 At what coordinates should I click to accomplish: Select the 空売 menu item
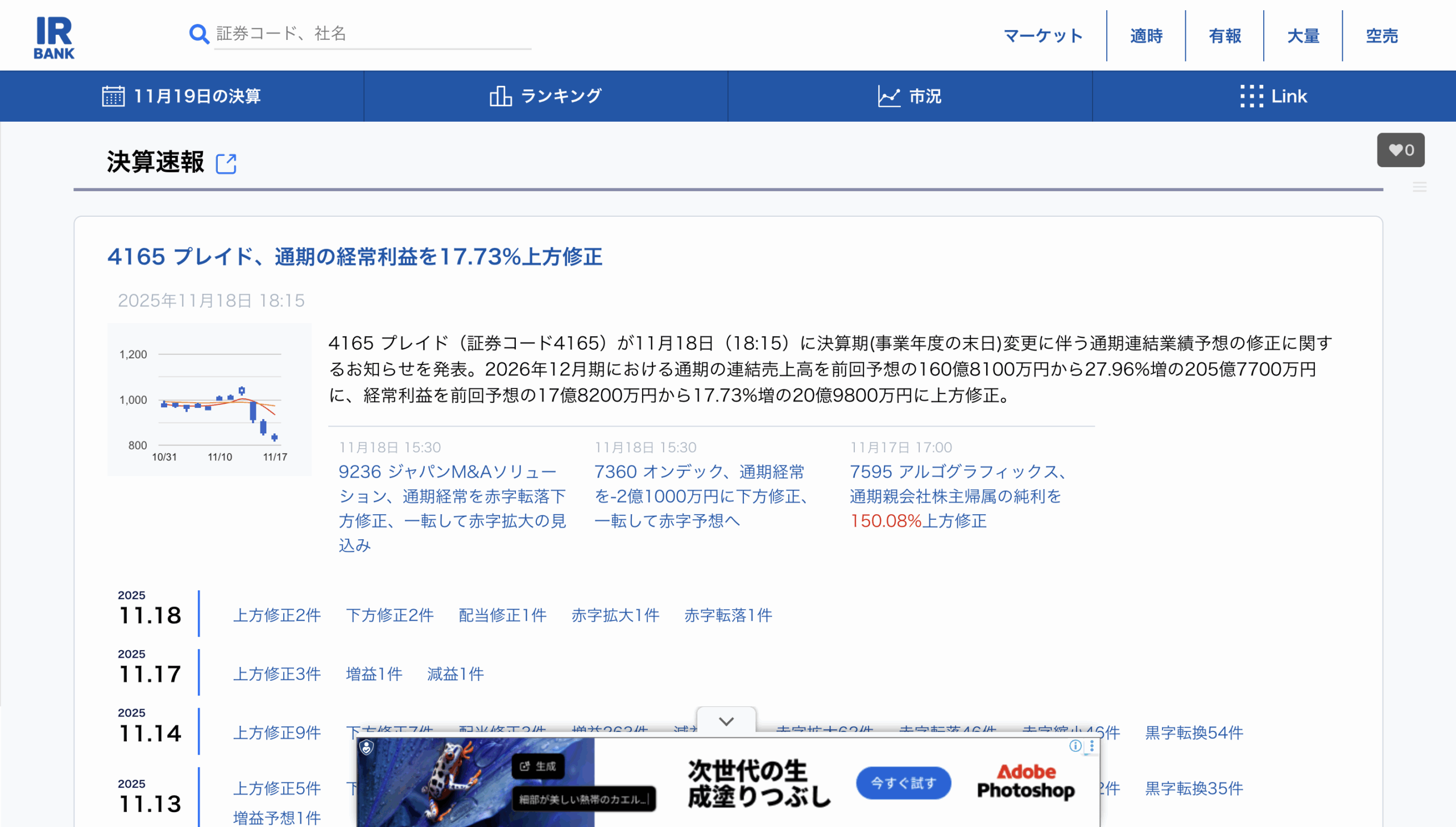click(x=1381, y=36)
